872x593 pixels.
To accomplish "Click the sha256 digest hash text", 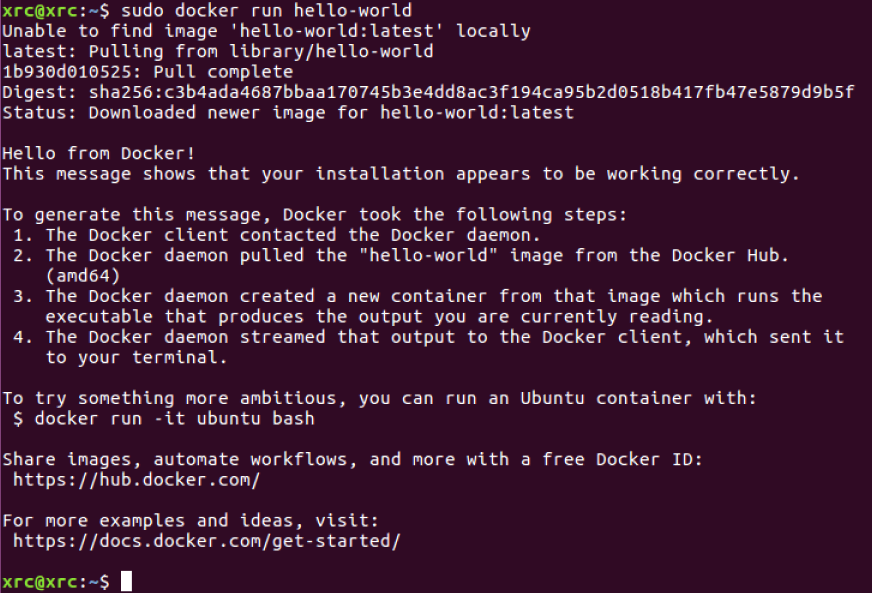I will tap(471, 92).
